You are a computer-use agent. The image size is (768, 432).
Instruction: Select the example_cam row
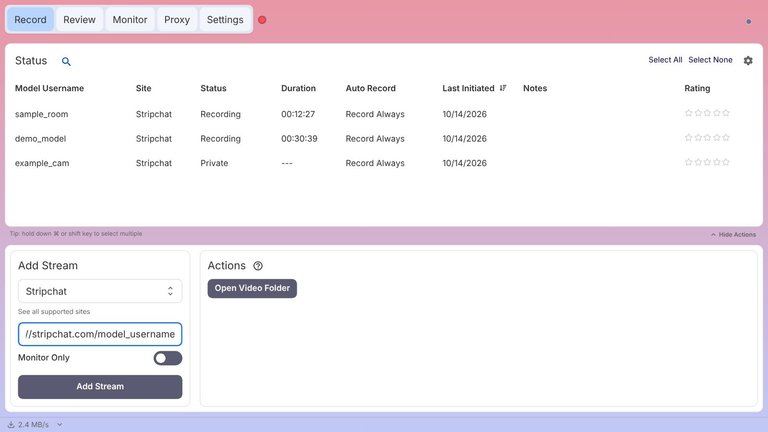384,163
